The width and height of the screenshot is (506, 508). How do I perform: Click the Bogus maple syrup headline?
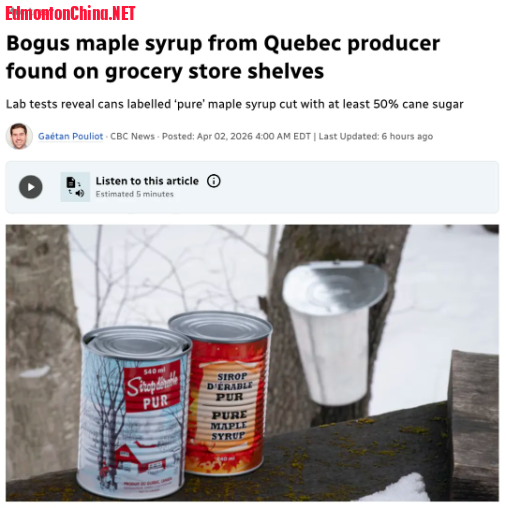(223, 57)
